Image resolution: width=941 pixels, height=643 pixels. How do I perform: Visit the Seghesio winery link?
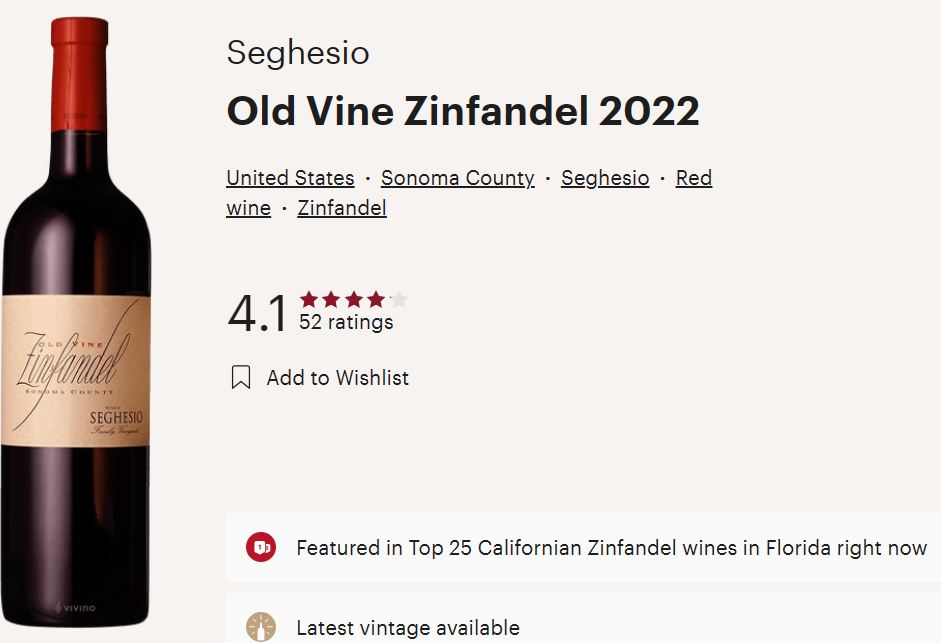(605, 178)
